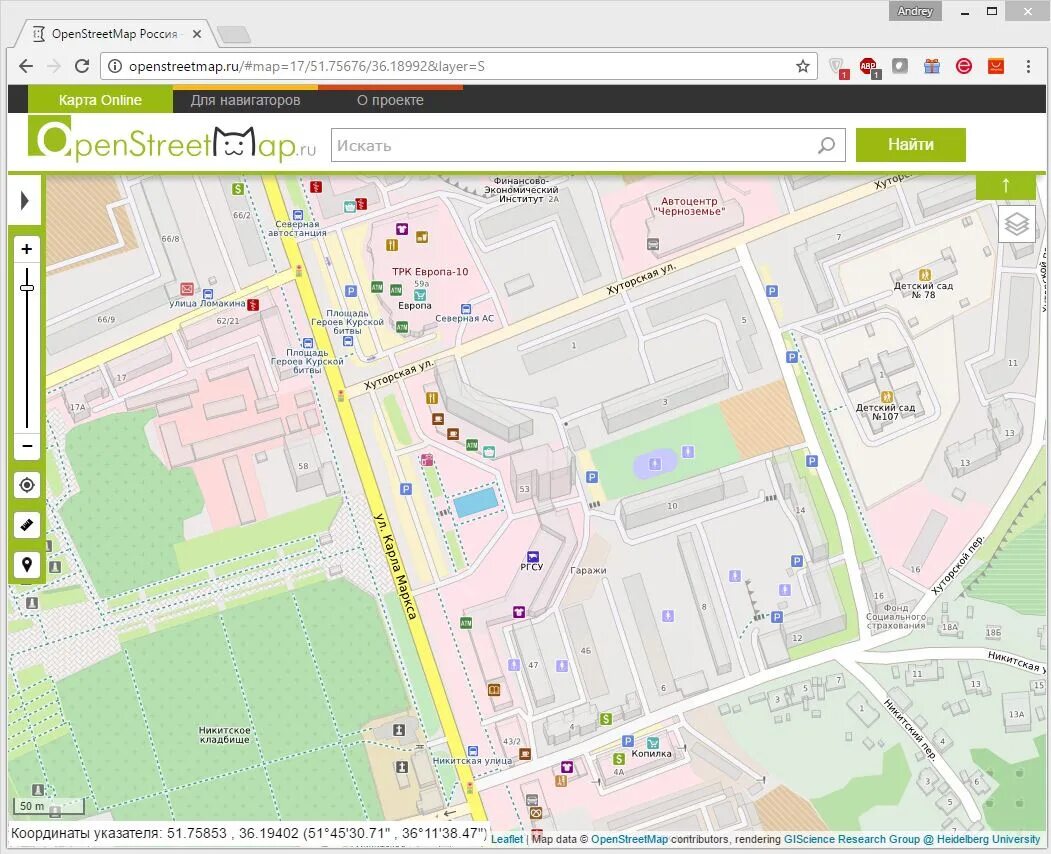1051x854 pixels.
Task: Open the OpenStreetMap contributors link
Action: (629, 839)
